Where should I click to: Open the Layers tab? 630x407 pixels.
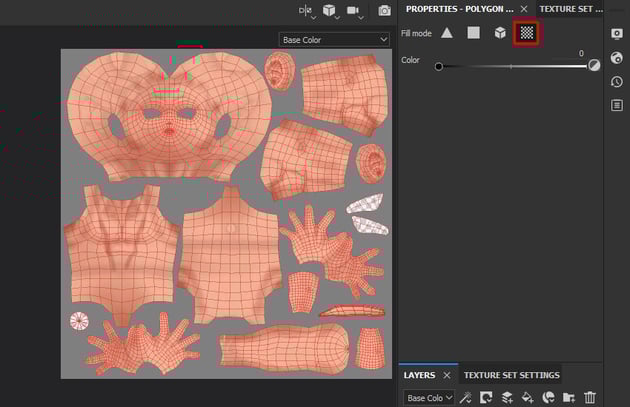click(x=419, y=375)
